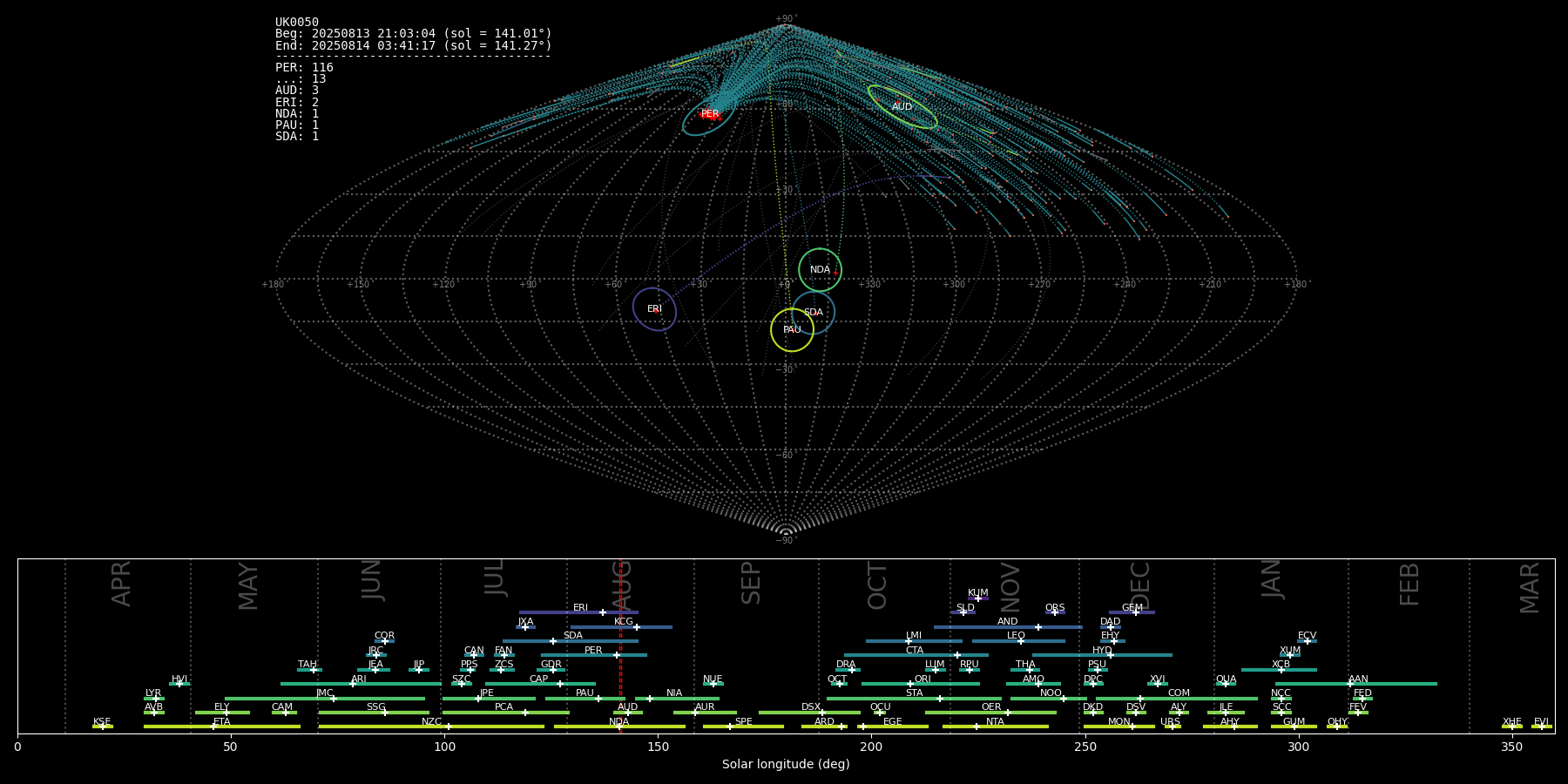Click the SDA radiant circle label on sky map

(813, 313)
